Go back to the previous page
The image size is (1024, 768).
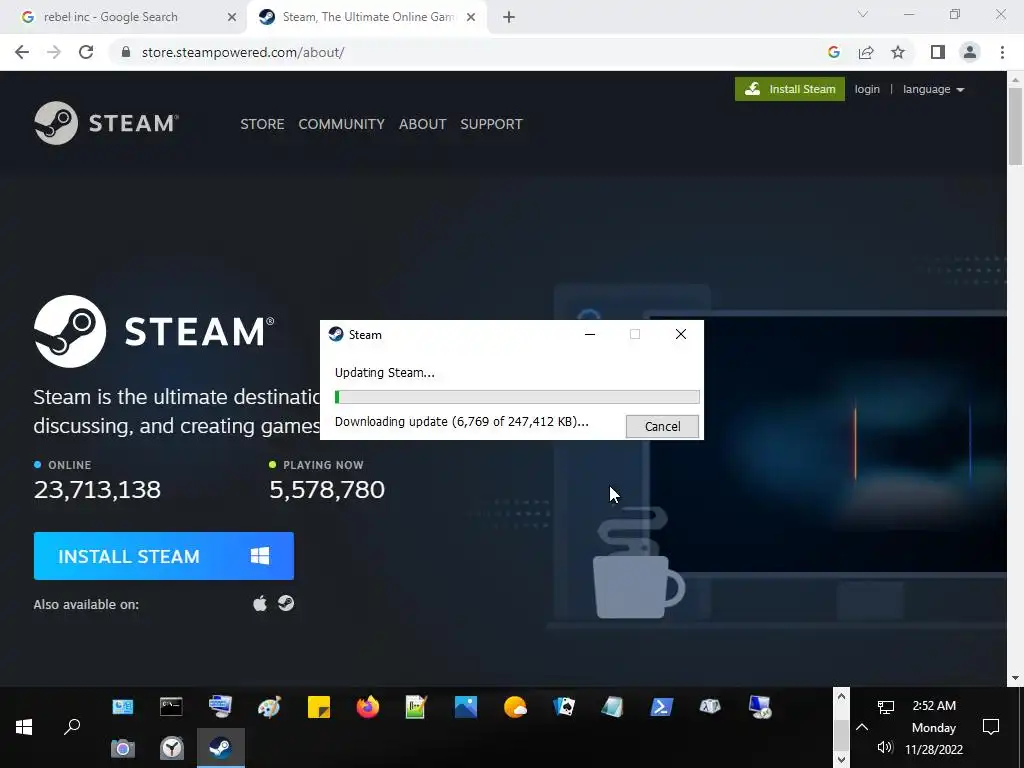pos(22,52)
